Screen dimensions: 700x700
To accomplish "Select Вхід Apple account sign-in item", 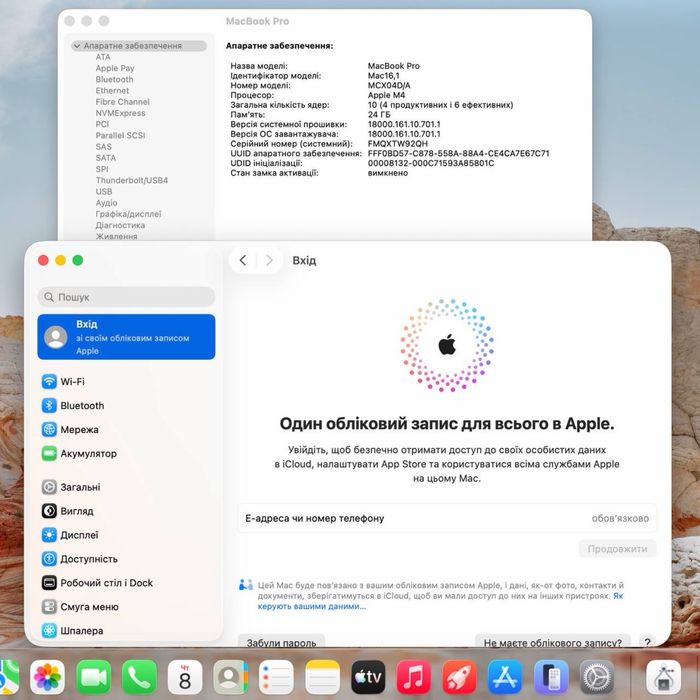I will [x=126, y=337].
